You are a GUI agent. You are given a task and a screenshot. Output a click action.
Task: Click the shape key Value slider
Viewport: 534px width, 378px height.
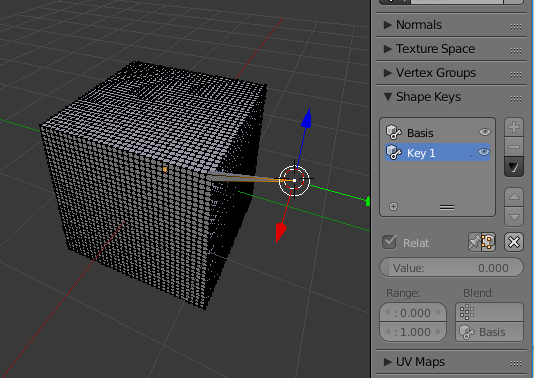(x=452, y=268)
